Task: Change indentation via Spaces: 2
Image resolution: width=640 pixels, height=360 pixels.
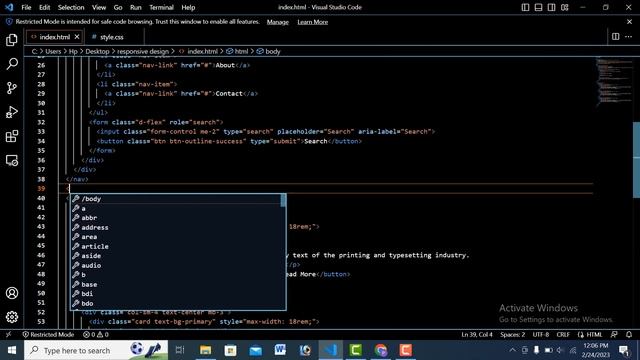Action: pyautogui.click(x=513, y=334)
